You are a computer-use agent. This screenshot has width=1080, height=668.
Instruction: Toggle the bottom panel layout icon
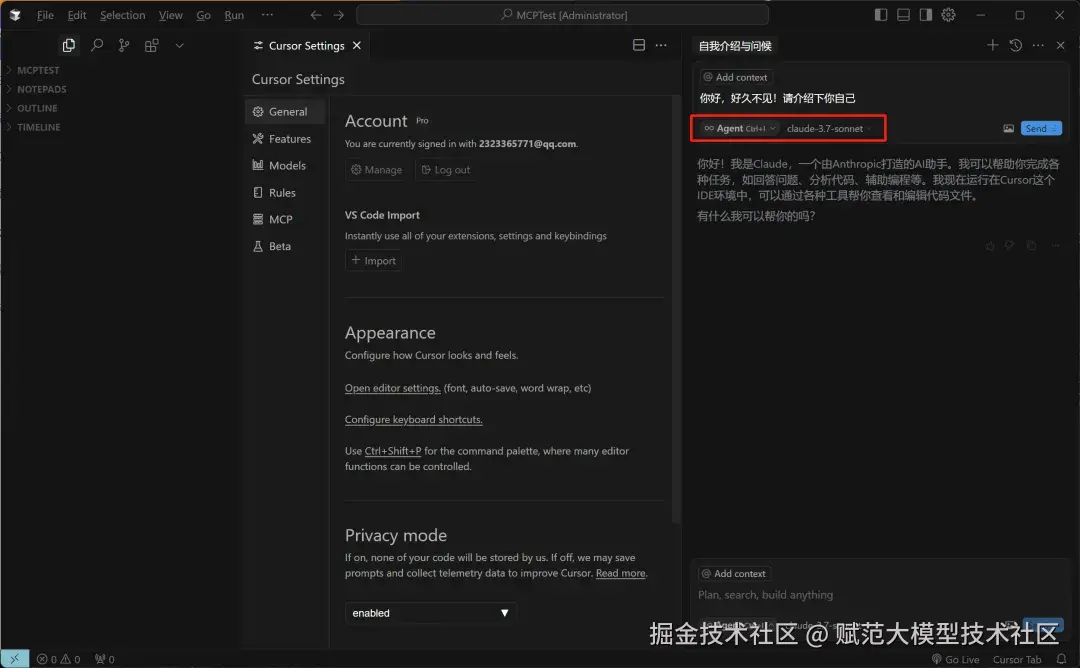pos(903,14)
